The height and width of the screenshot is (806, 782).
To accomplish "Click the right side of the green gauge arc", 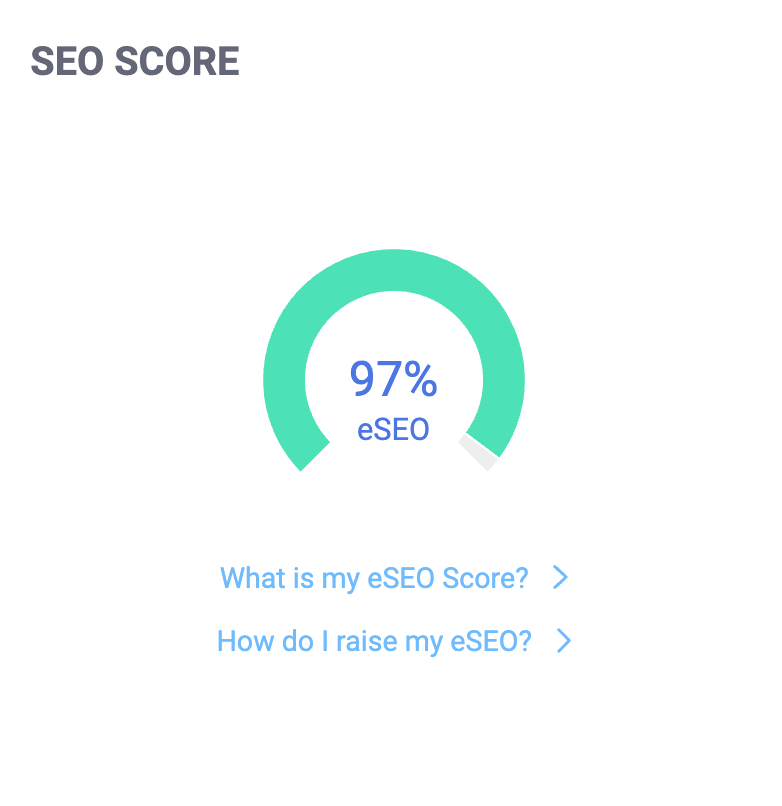I will coord(504,380).
